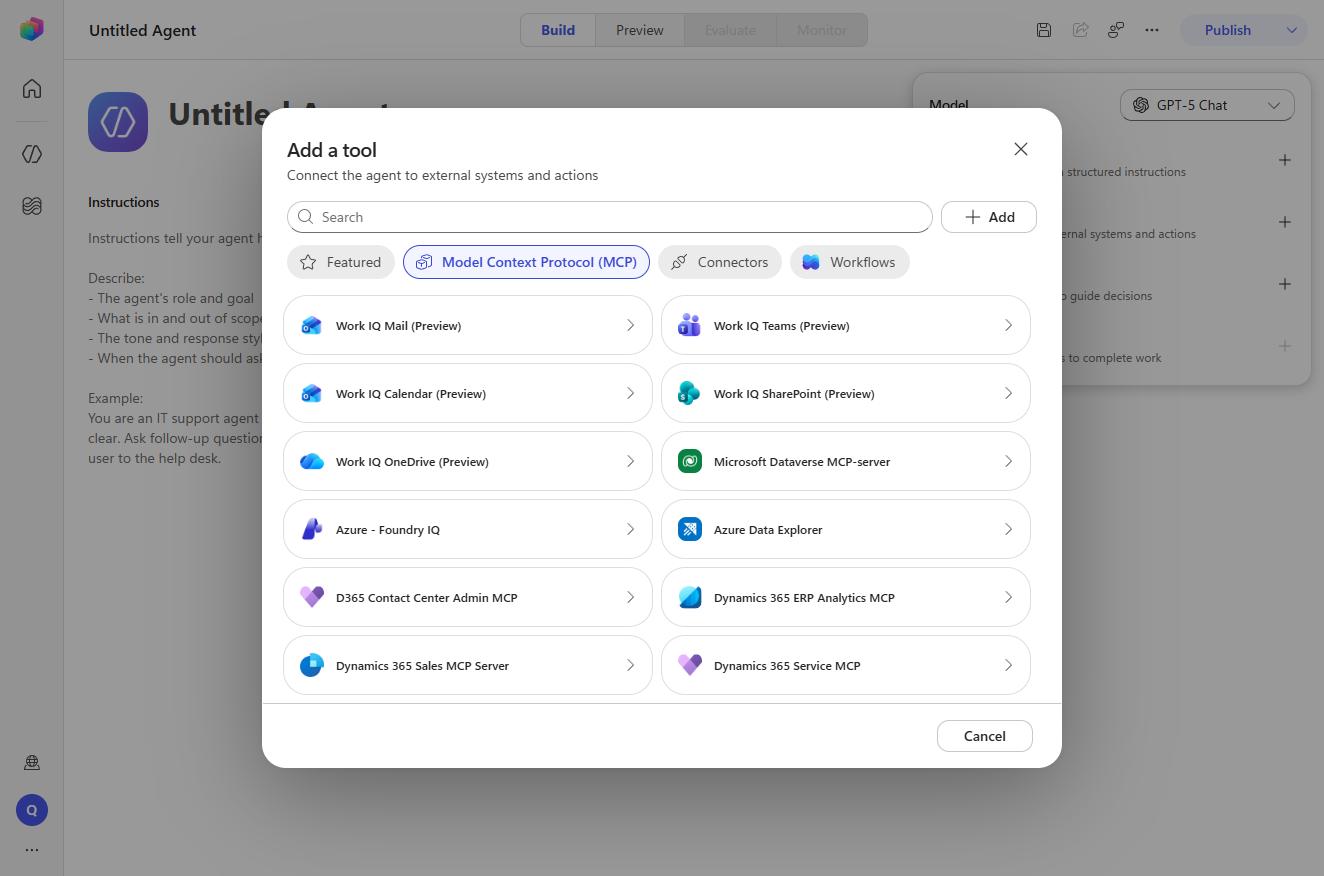
Task: Open Work IQ OneDrive (Preview) tool
Action: click(468, 461)
